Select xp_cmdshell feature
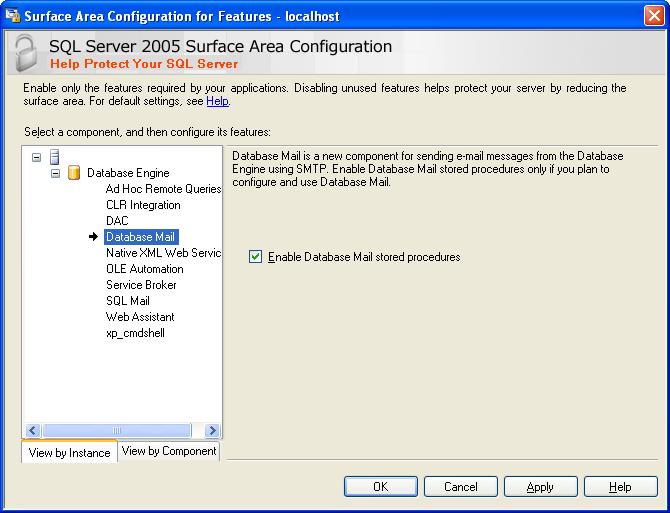This screenshot has width=670, height=513. click(135, 333)
